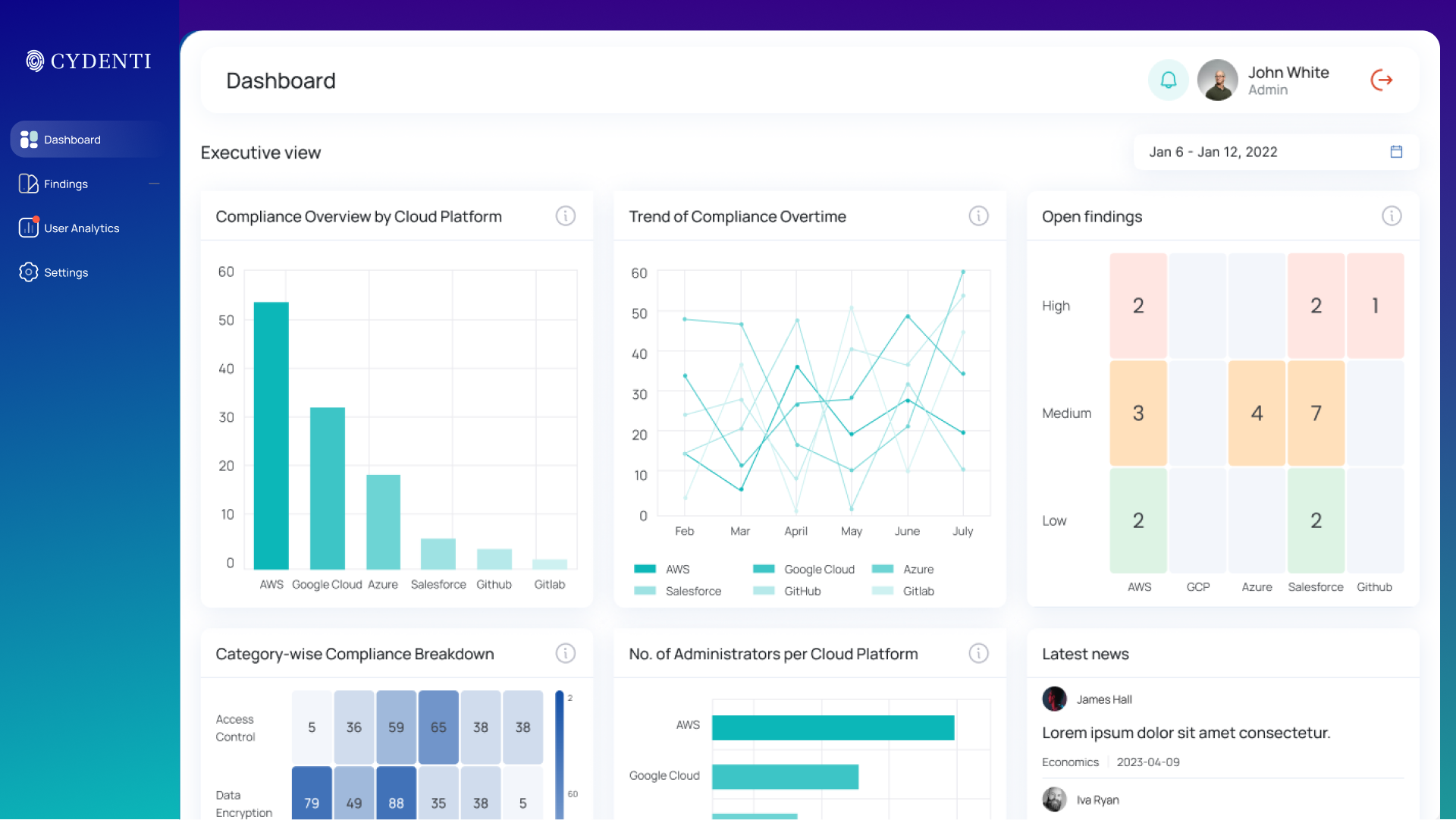Click Data Encryption heatmap cell 88
Viewport: 1456px width, 820px height.
[x=396, y=793]
